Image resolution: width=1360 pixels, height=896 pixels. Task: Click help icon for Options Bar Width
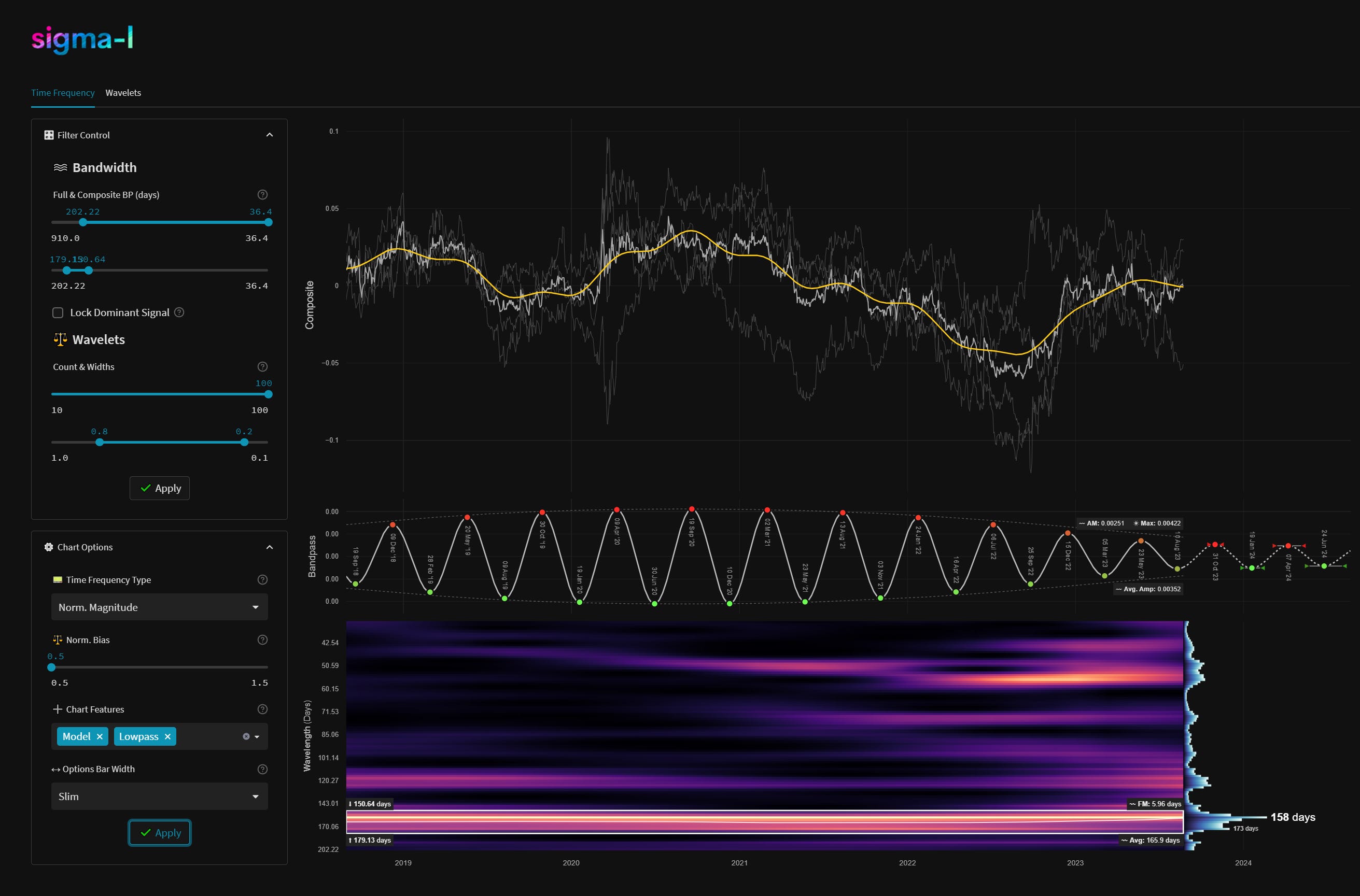pos(262,769)
